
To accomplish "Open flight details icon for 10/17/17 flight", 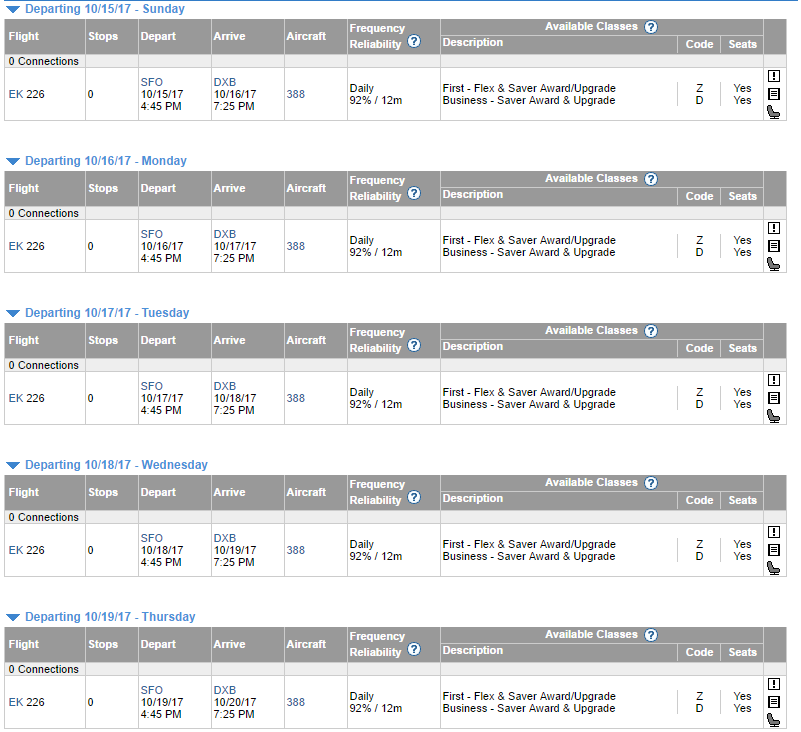I will (x=773, y=398).
